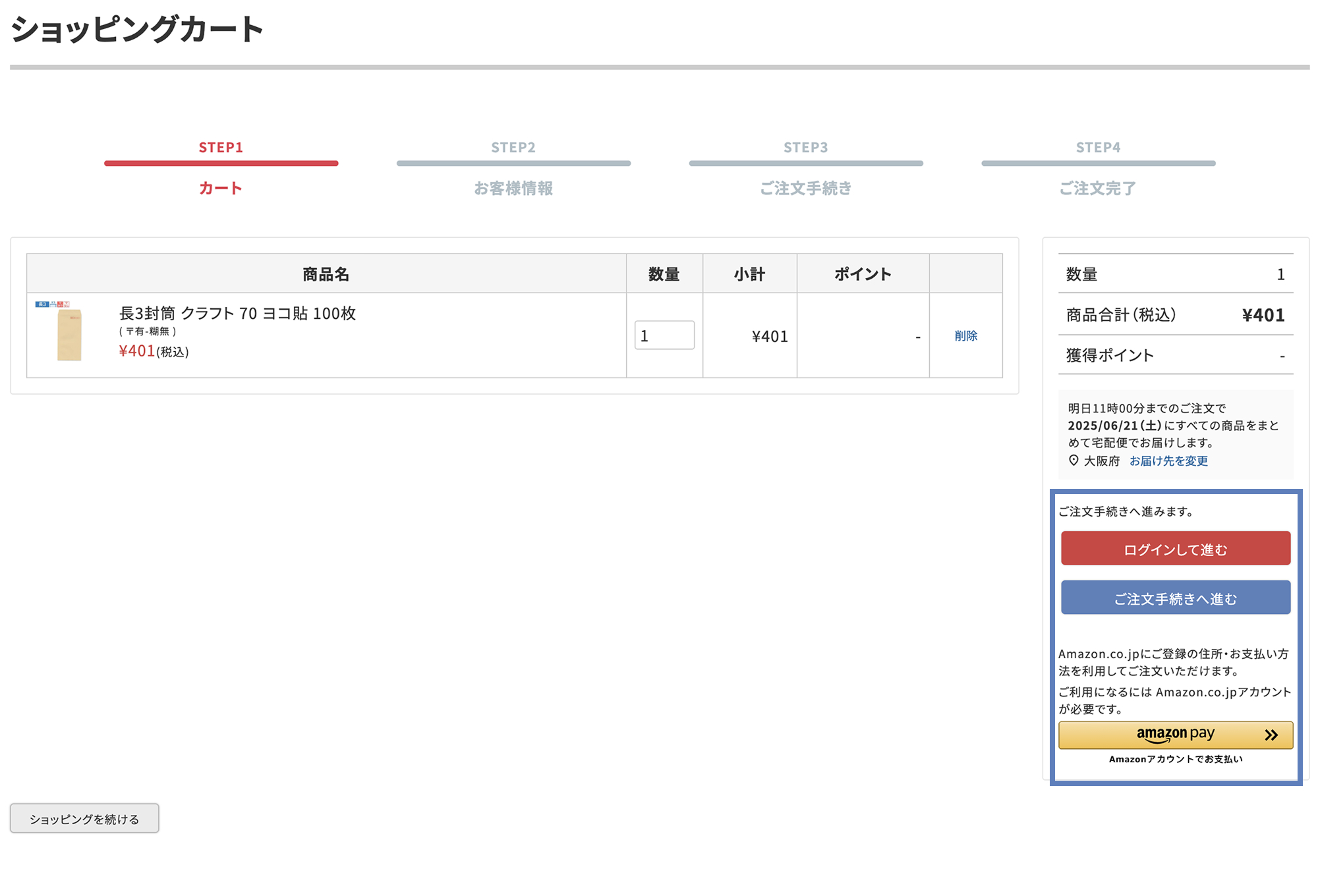Select the STEP2 お客様情報 step
The height and width of the screenshot is (896, 1318).
point(513,188)
